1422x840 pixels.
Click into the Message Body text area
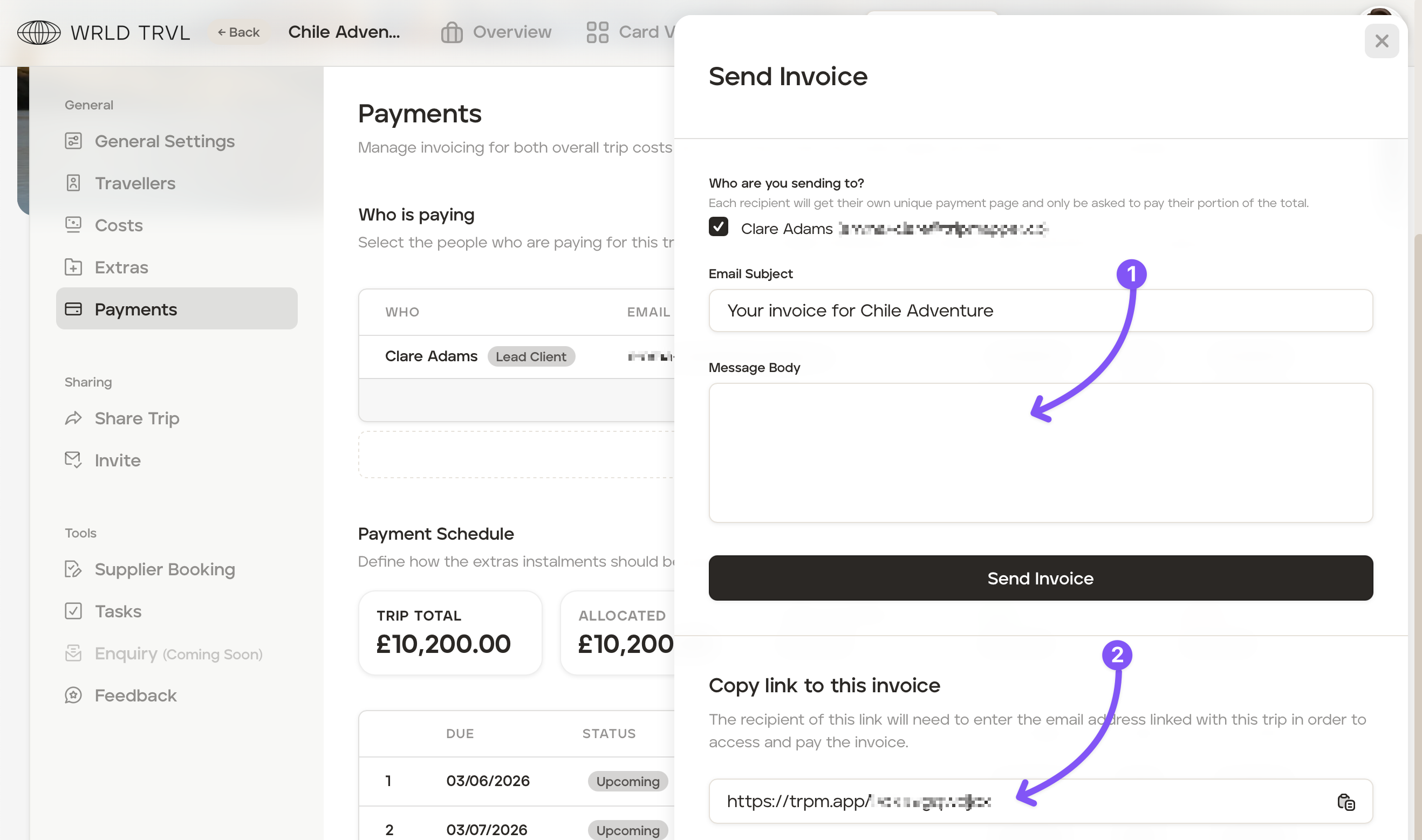click(1040, 453)
